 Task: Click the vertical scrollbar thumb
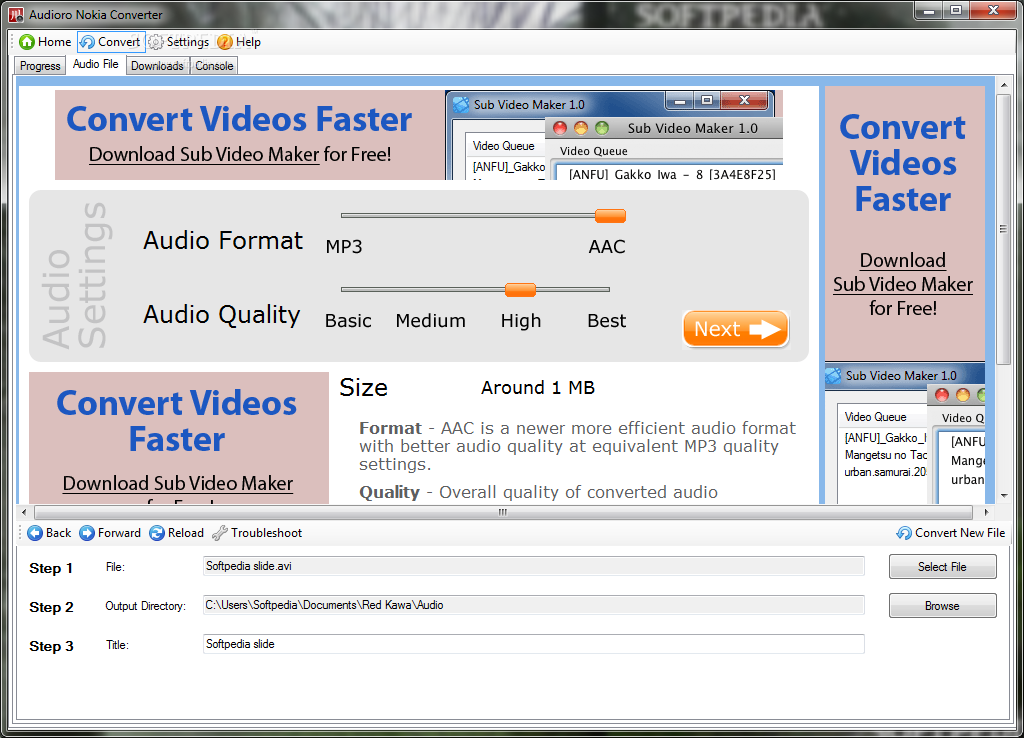click(1004, 229)
